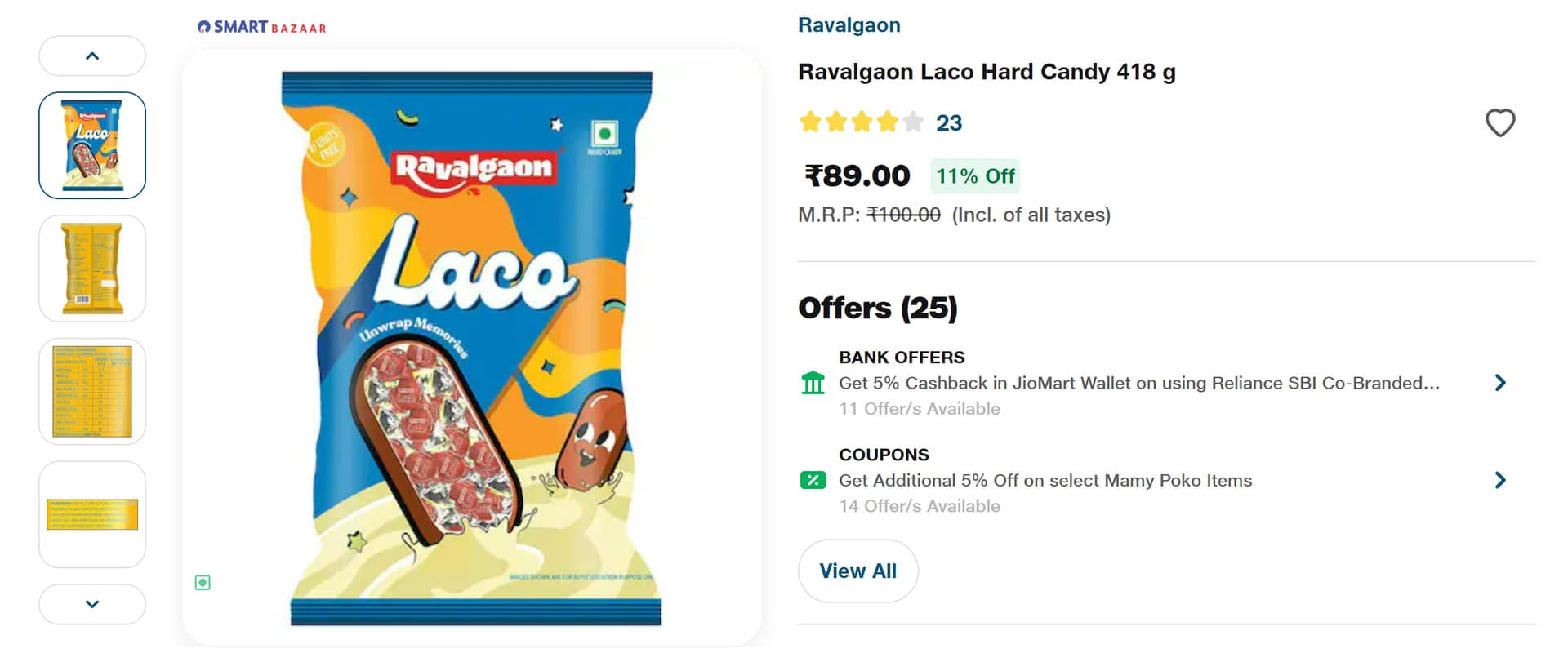Select the nutrition table thumbnail

(92, 392)
